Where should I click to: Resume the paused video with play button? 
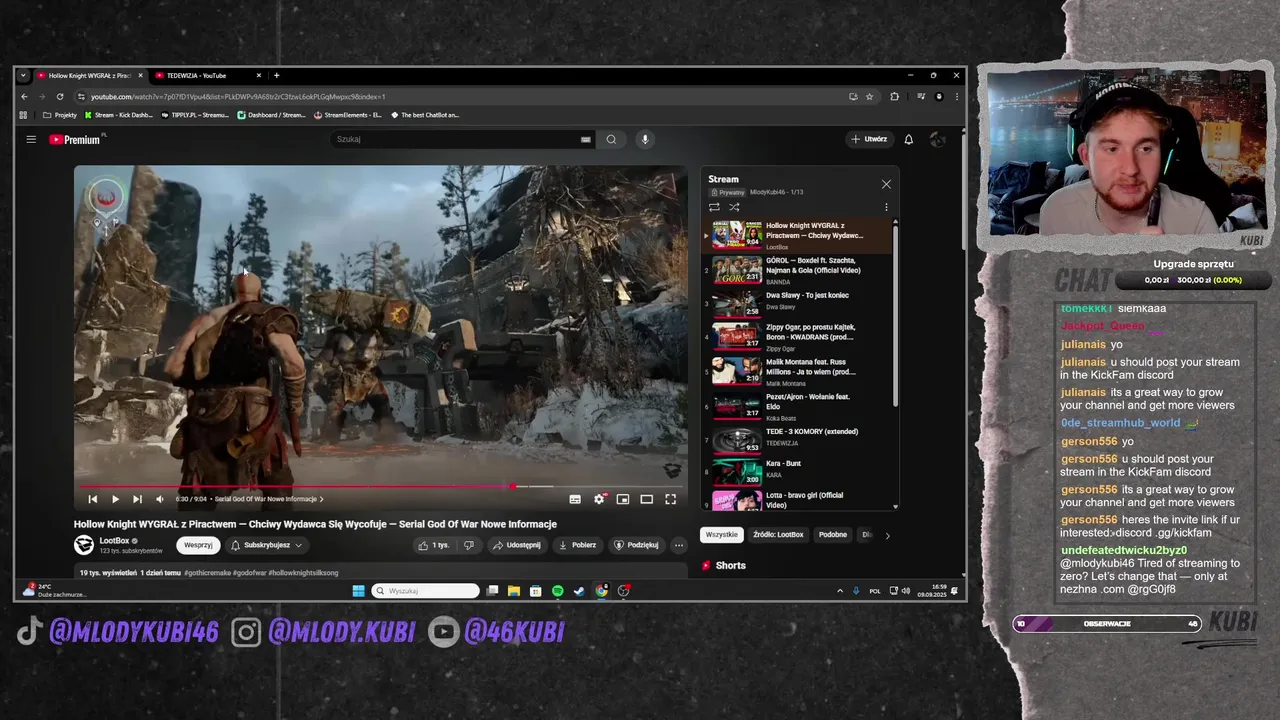115,499
